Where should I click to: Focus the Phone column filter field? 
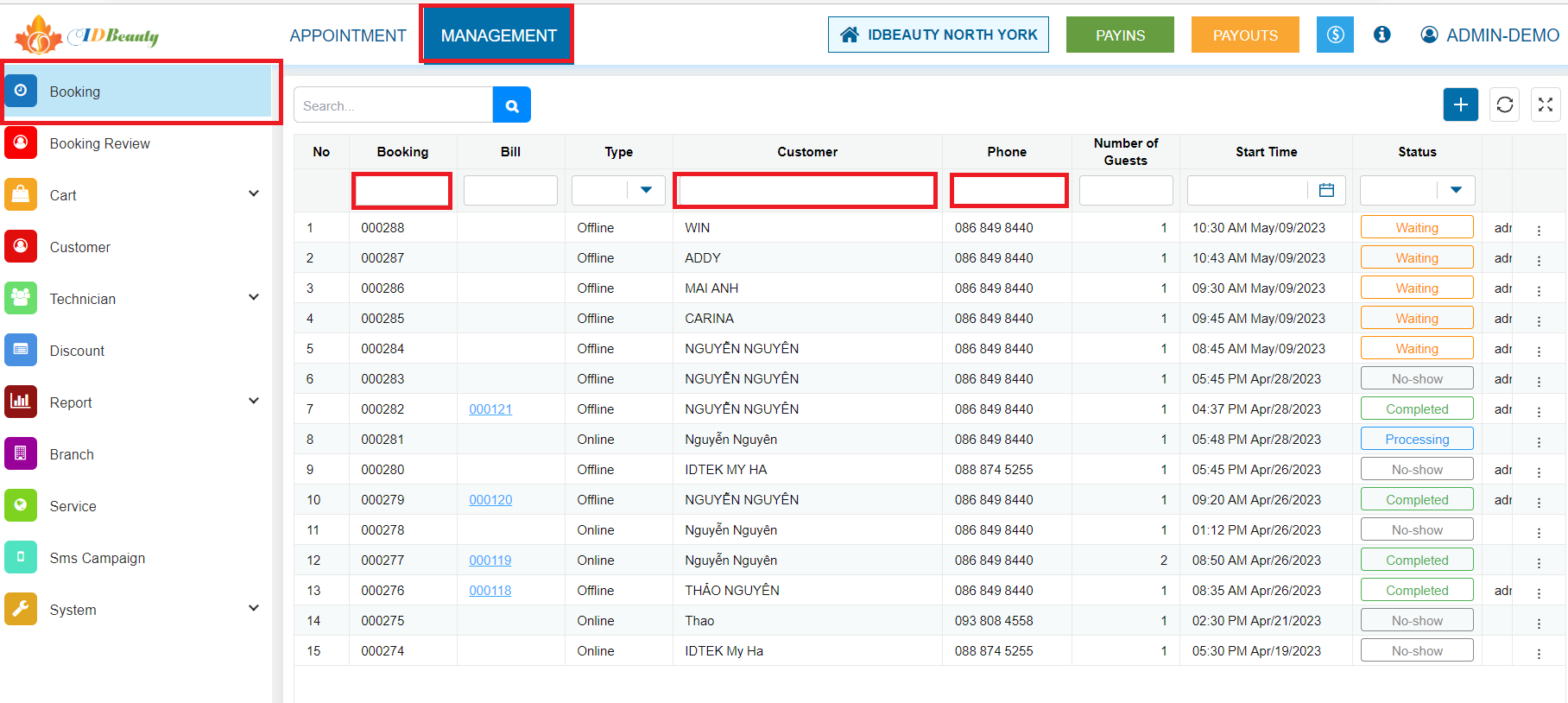[1008, 190]
